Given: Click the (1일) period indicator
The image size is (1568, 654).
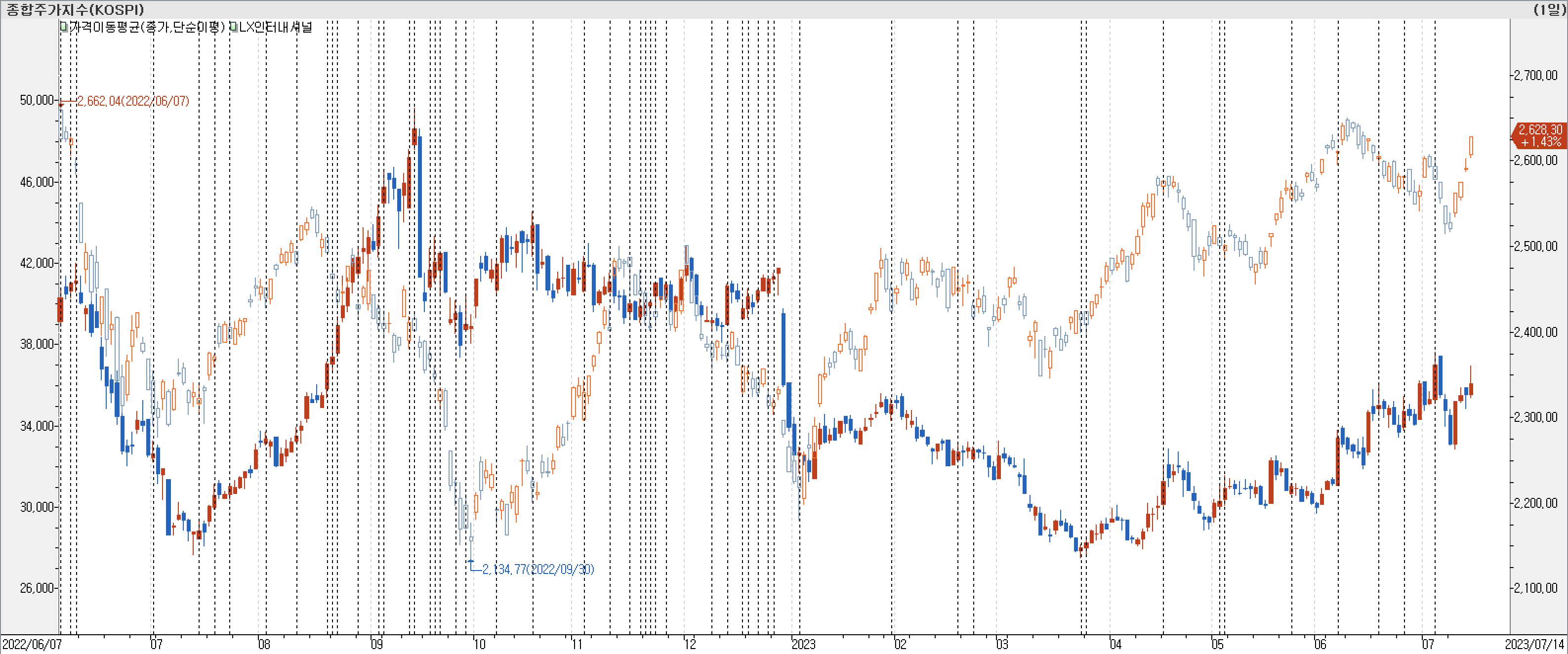Looking at the screenshot, I should pos(1549,9).
